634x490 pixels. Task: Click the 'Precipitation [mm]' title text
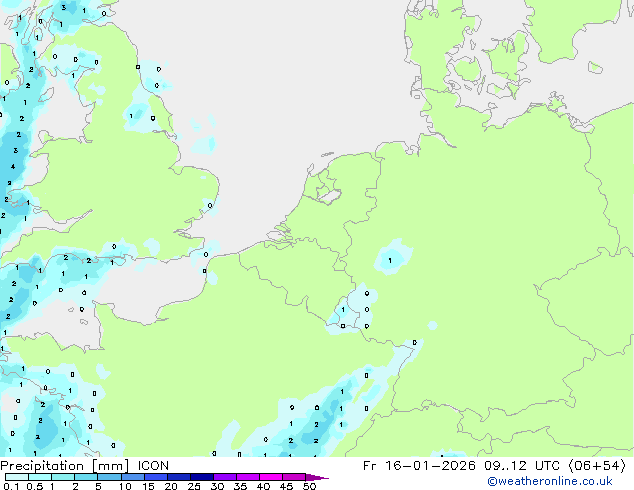pyautogui.click(x=64, y=466)
